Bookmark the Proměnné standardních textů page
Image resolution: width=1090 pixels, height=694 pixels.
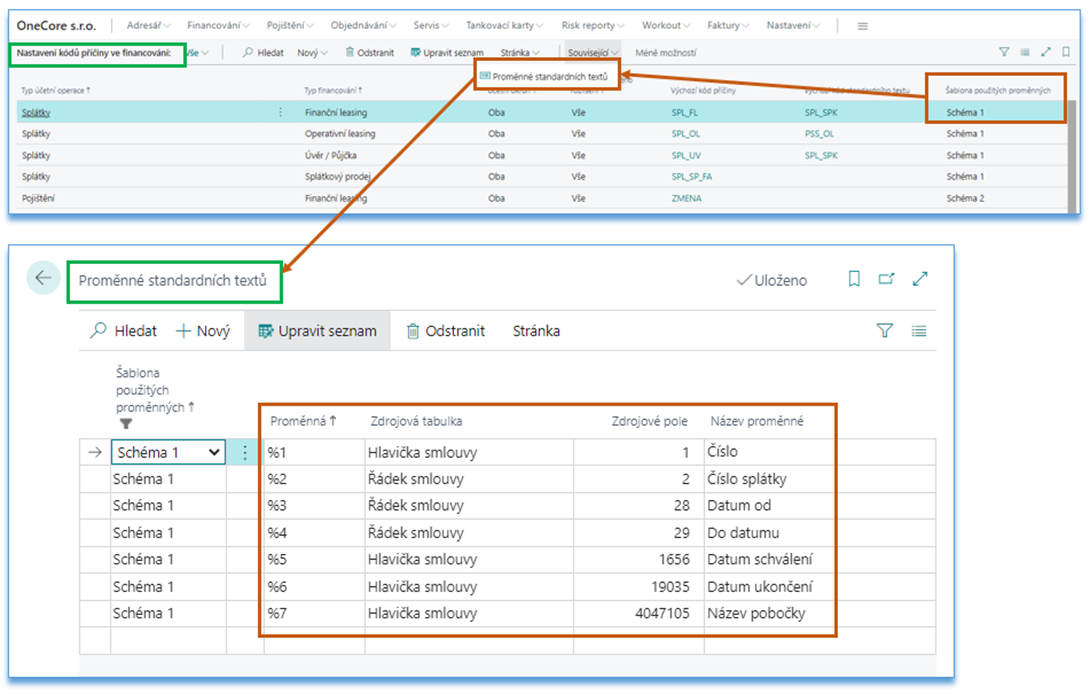[854, 280]
